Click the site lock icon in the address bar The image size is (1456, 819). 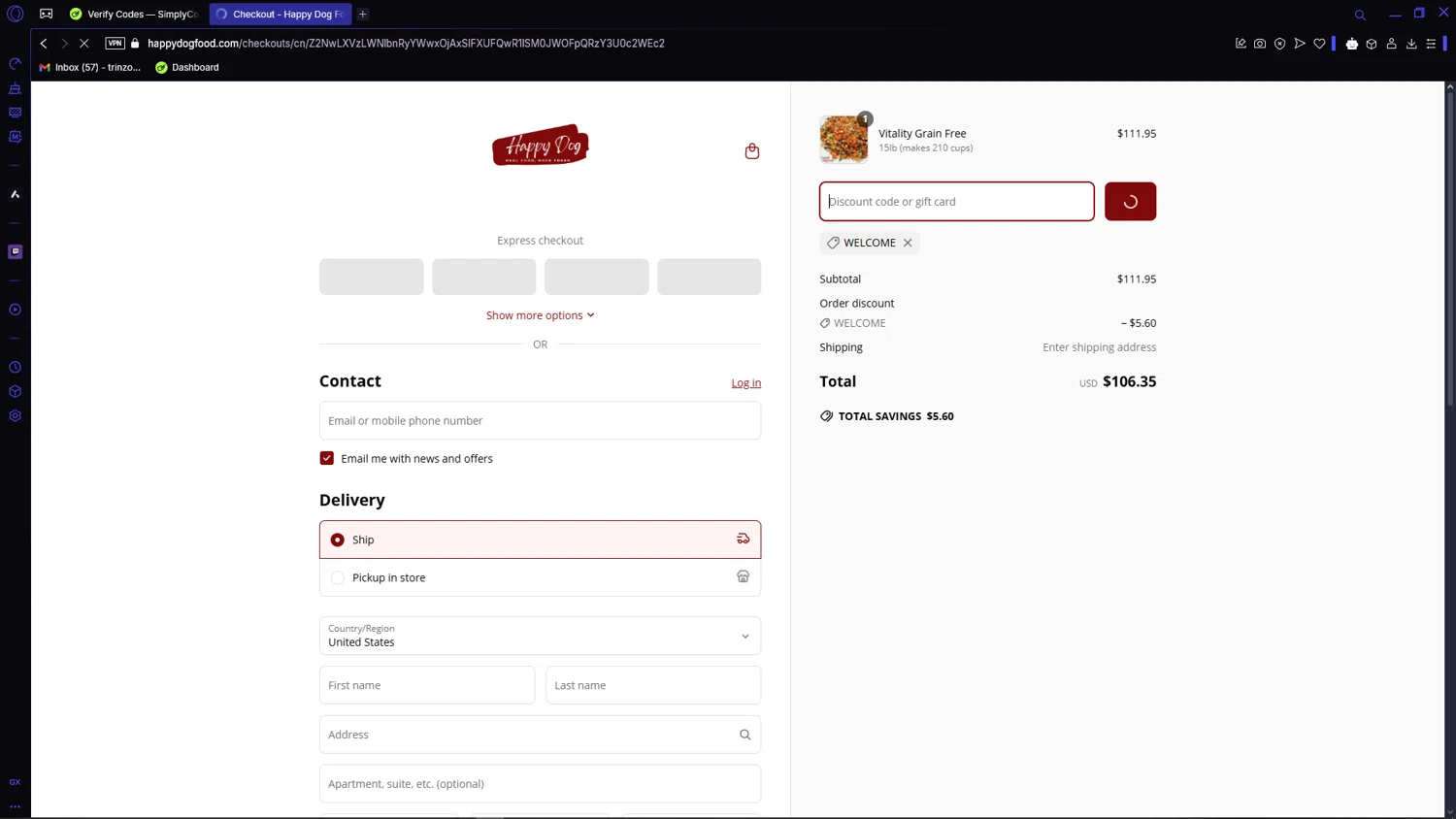pyautogui.click(x=135, y=44)
